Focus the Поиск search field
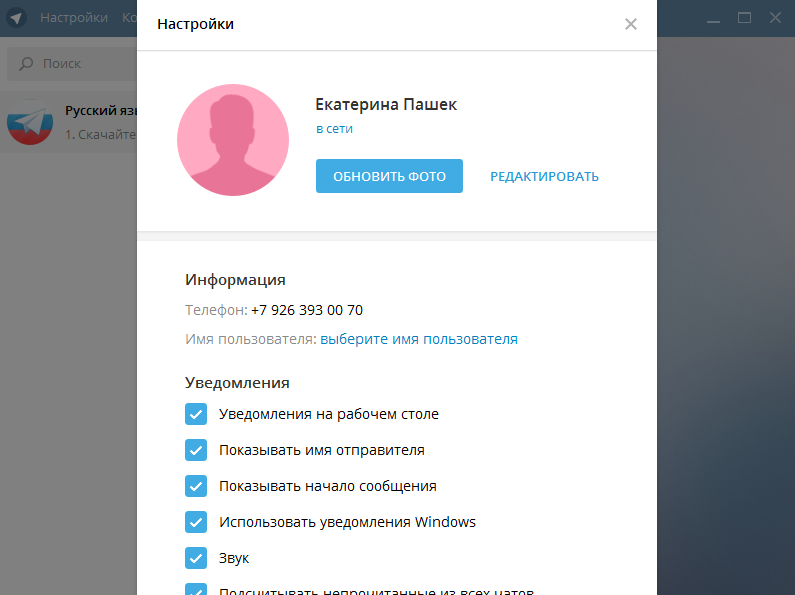 [x=72, y=63]
